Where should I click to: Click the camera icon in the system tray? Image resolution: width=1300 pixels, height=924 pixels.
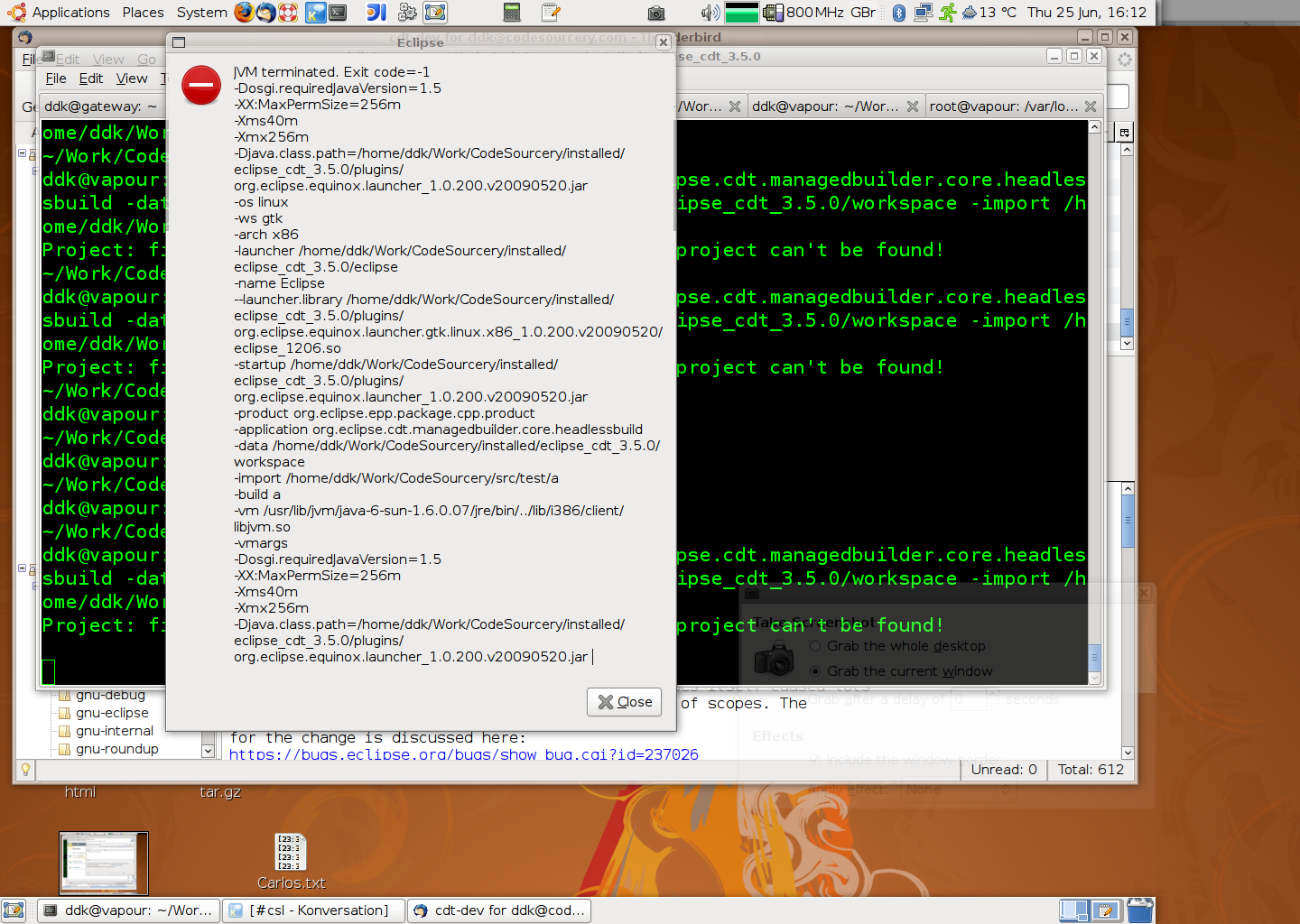click(656, 13)
